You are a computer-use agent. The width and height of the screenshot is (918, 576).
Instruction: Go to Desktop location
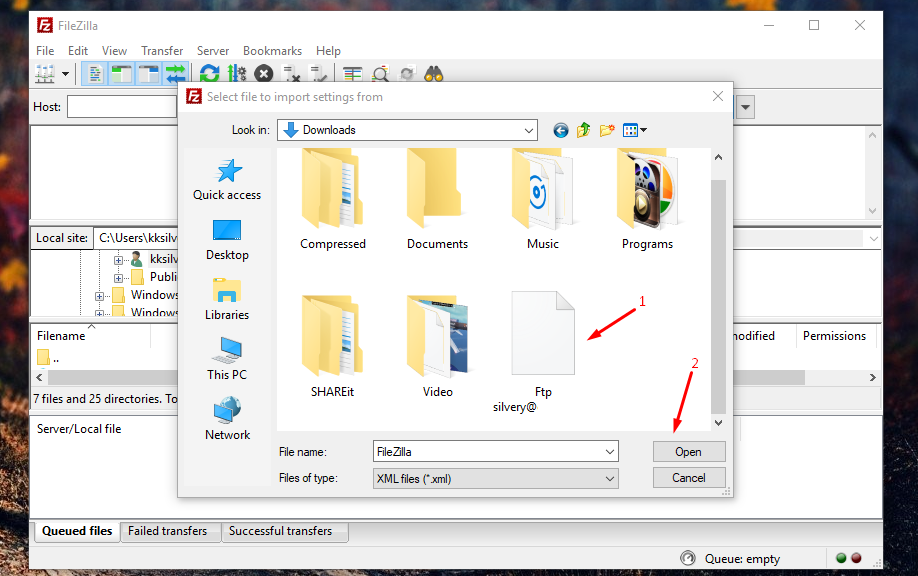(x=227, y=241)
